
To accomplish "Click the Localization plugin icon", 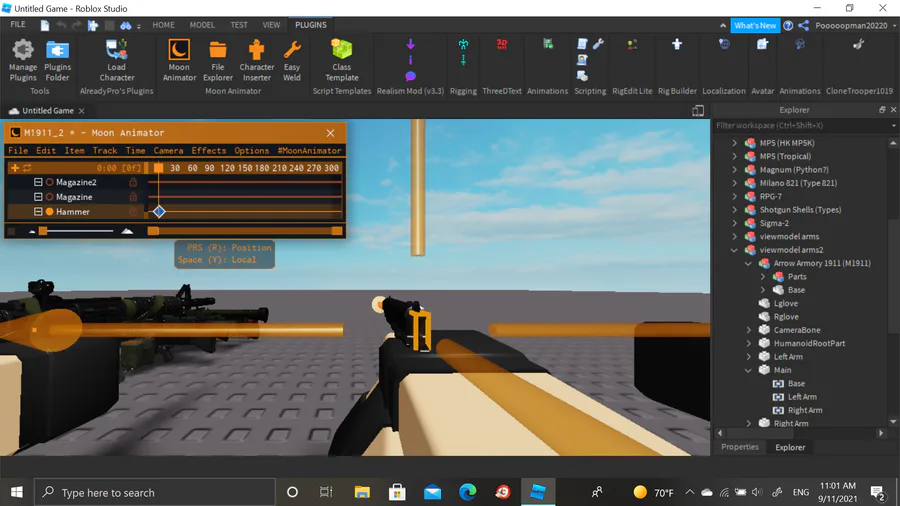I will [x=724, y=44].
